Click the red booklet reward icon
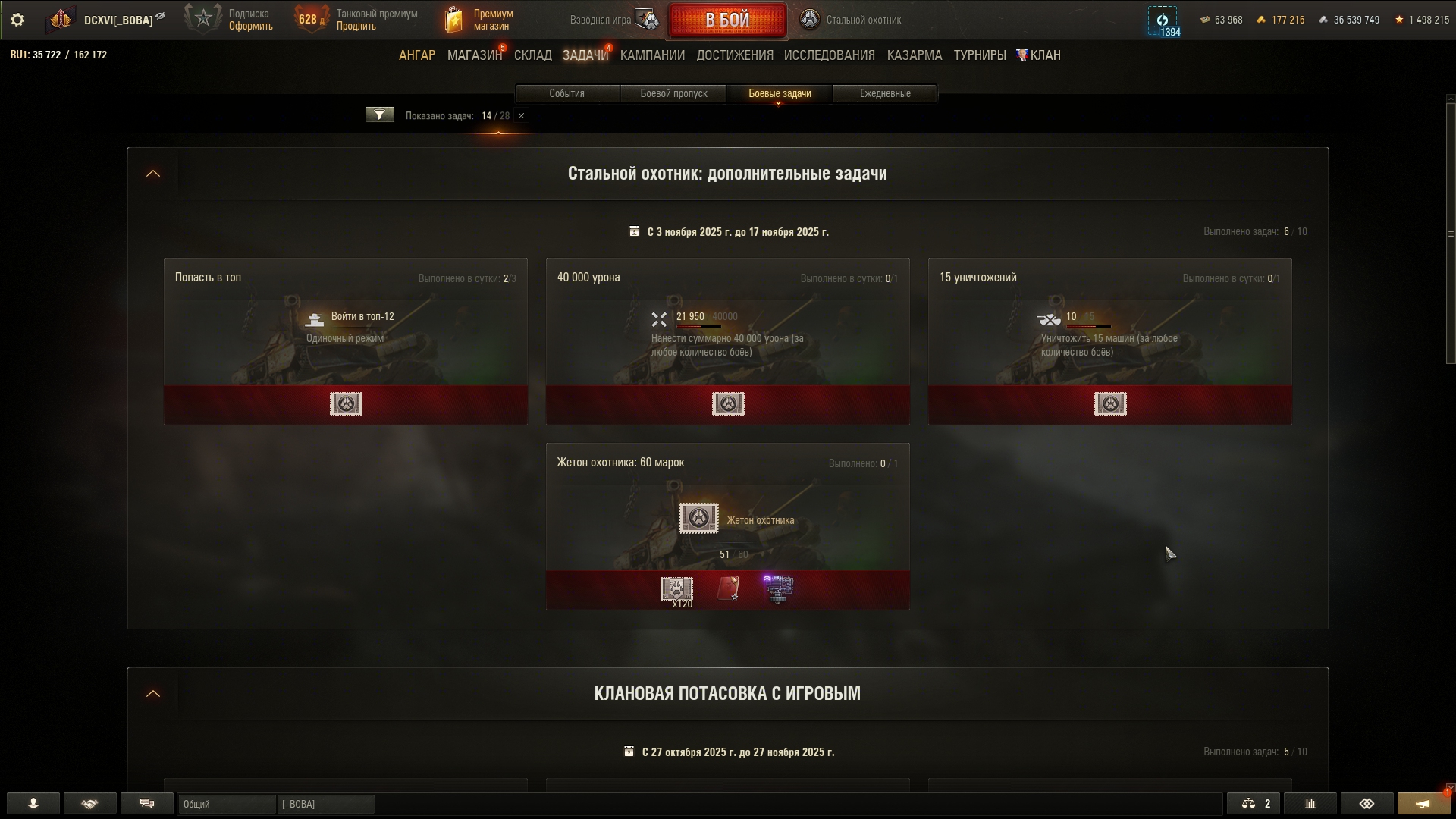Viewport: 1456px width, 819px height. 728,589
